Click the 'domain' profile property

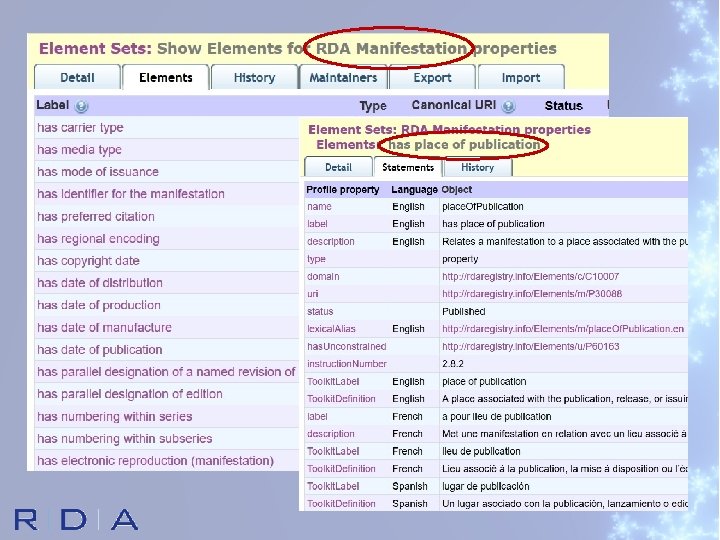coord(323,276)
